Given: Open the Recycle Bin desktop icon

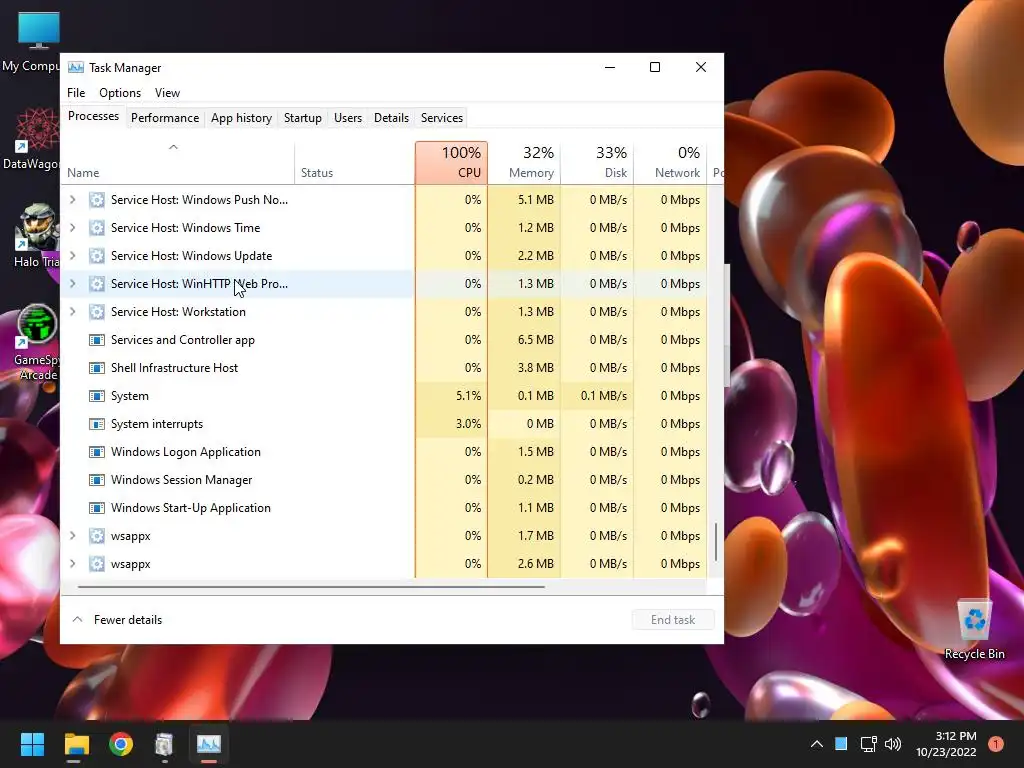Looking at the screenshot, I should [974, 630].
